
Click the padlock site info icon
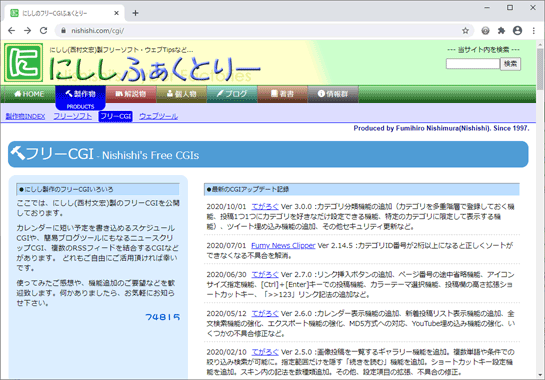pos(63,31)
